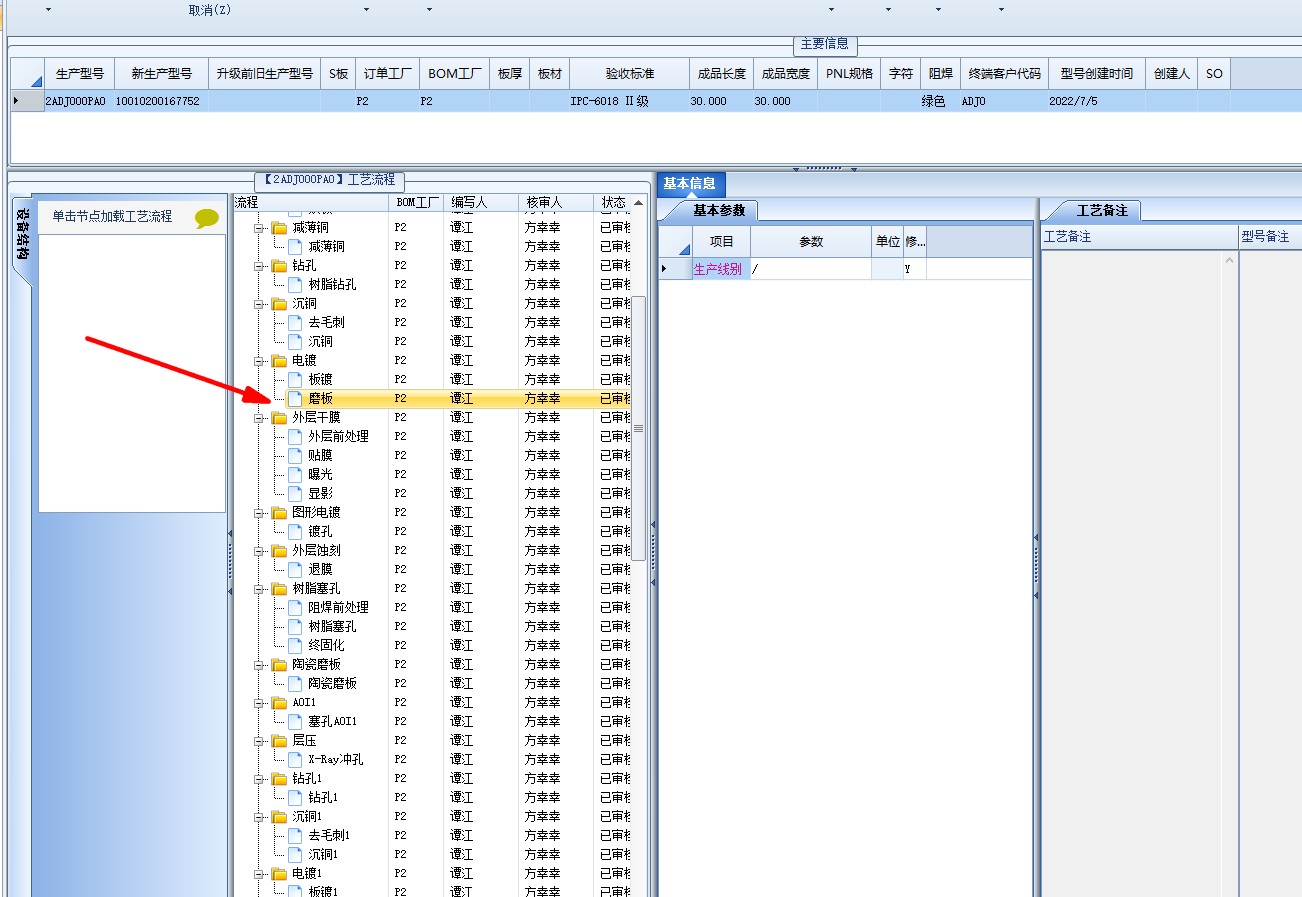Screen dimensions: 1302x897
Task: Click the 去毛刺1 document icon
Action: coord(295,836)
